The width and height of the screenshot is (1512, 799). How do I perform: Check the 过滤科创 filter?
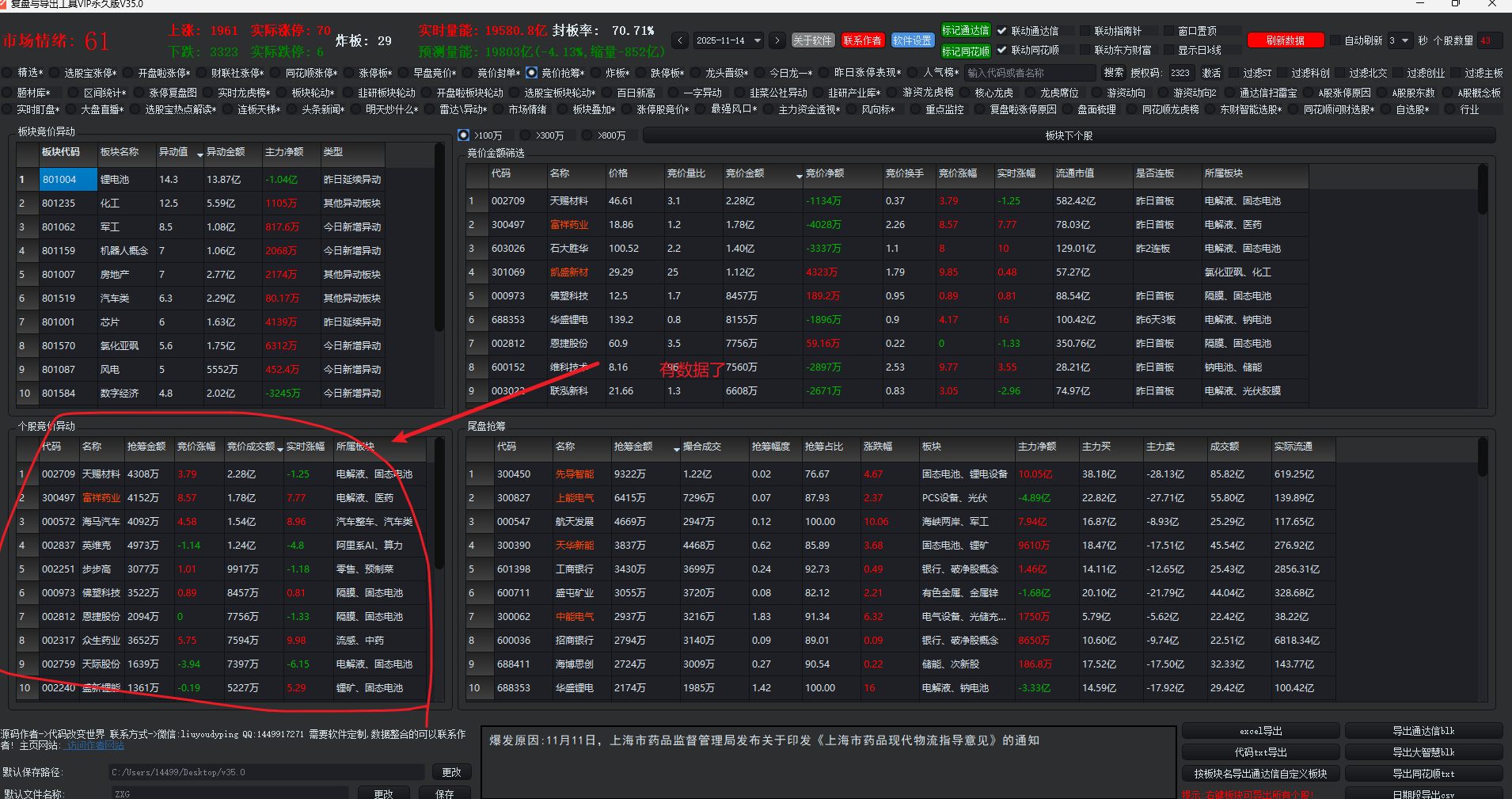click(x=1282, y=73)
